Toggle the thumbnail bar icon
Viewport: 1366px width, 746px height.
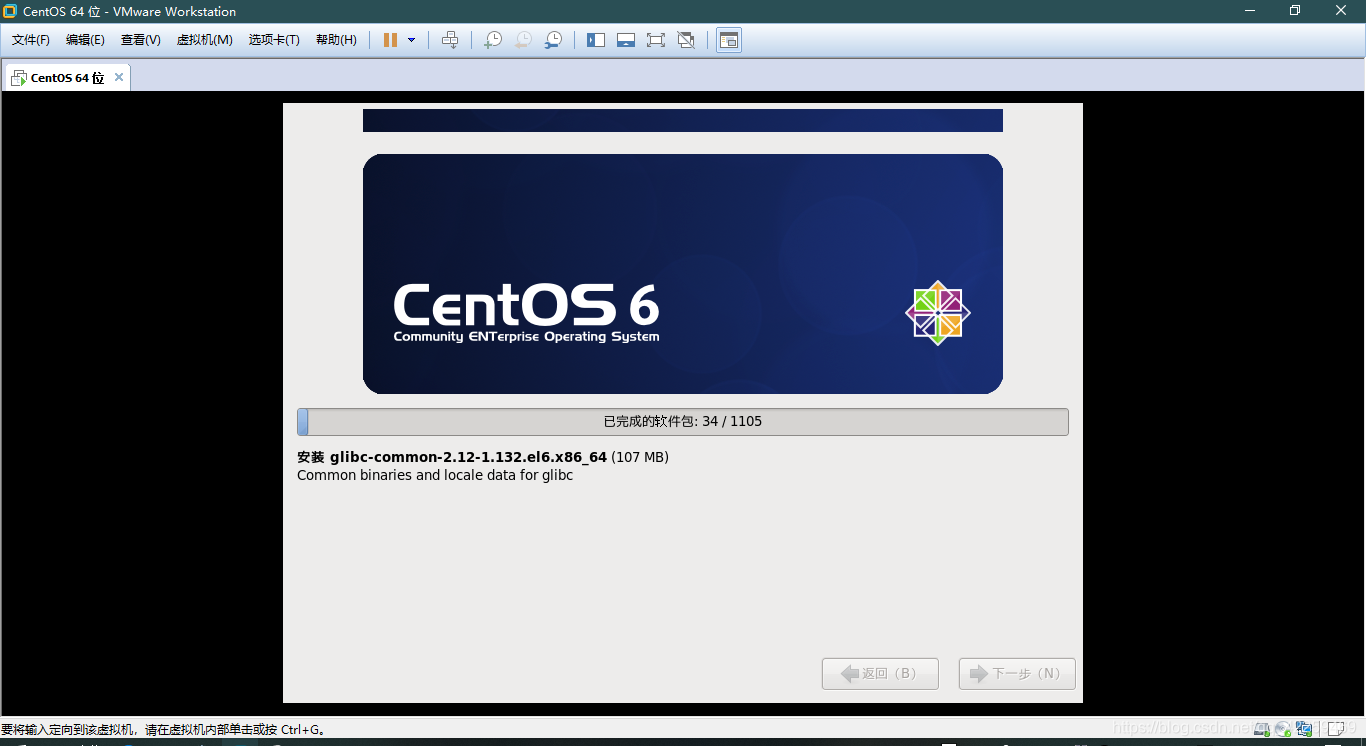(626, 40)
